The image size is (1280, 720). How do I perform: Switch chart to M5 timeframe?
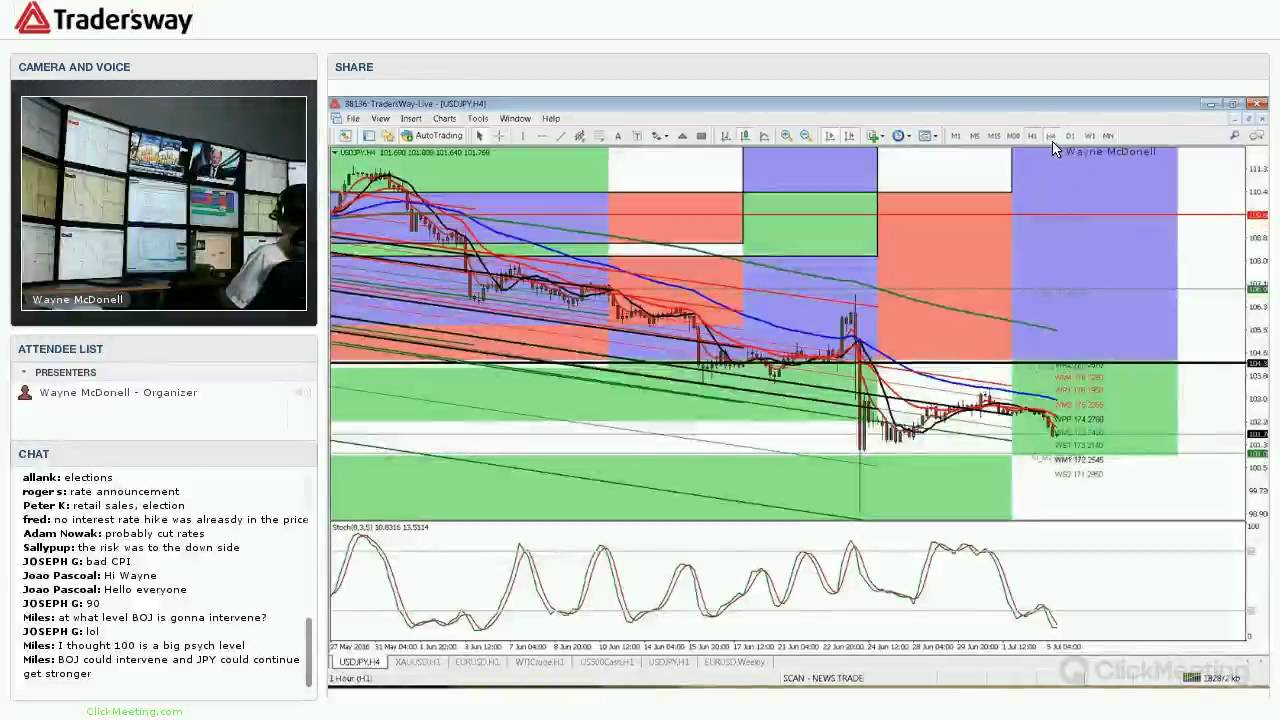(x=975, y=136)
